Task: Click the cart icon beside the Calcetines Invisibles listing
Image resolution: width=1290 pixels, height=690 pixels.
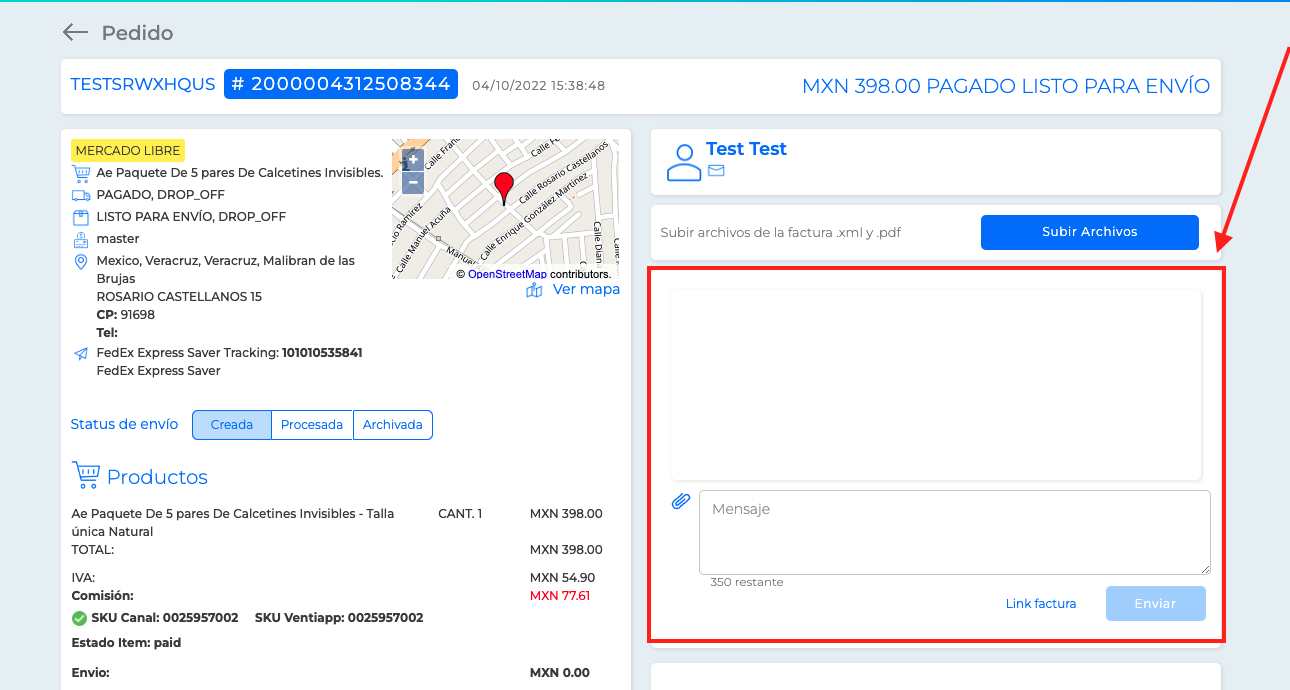Action: [x=81, y=173]
